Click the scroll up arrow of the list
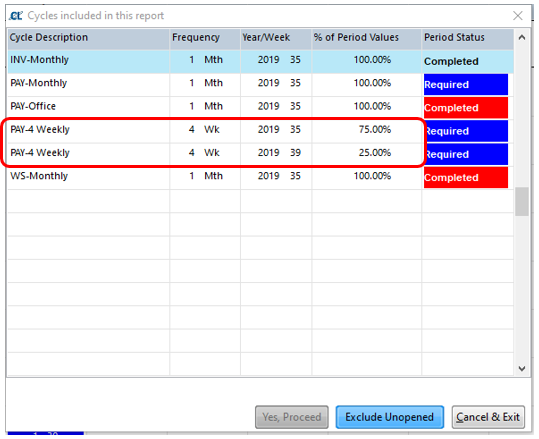The width and height of the screenshot is (539, 439). click(521, 37)
